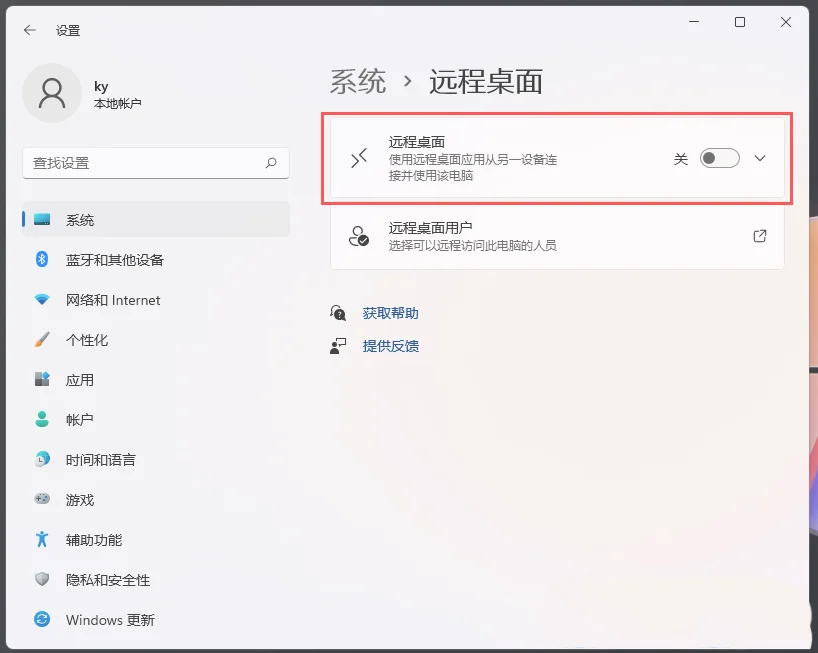Click the 获取帮助 link

point(390,313)
